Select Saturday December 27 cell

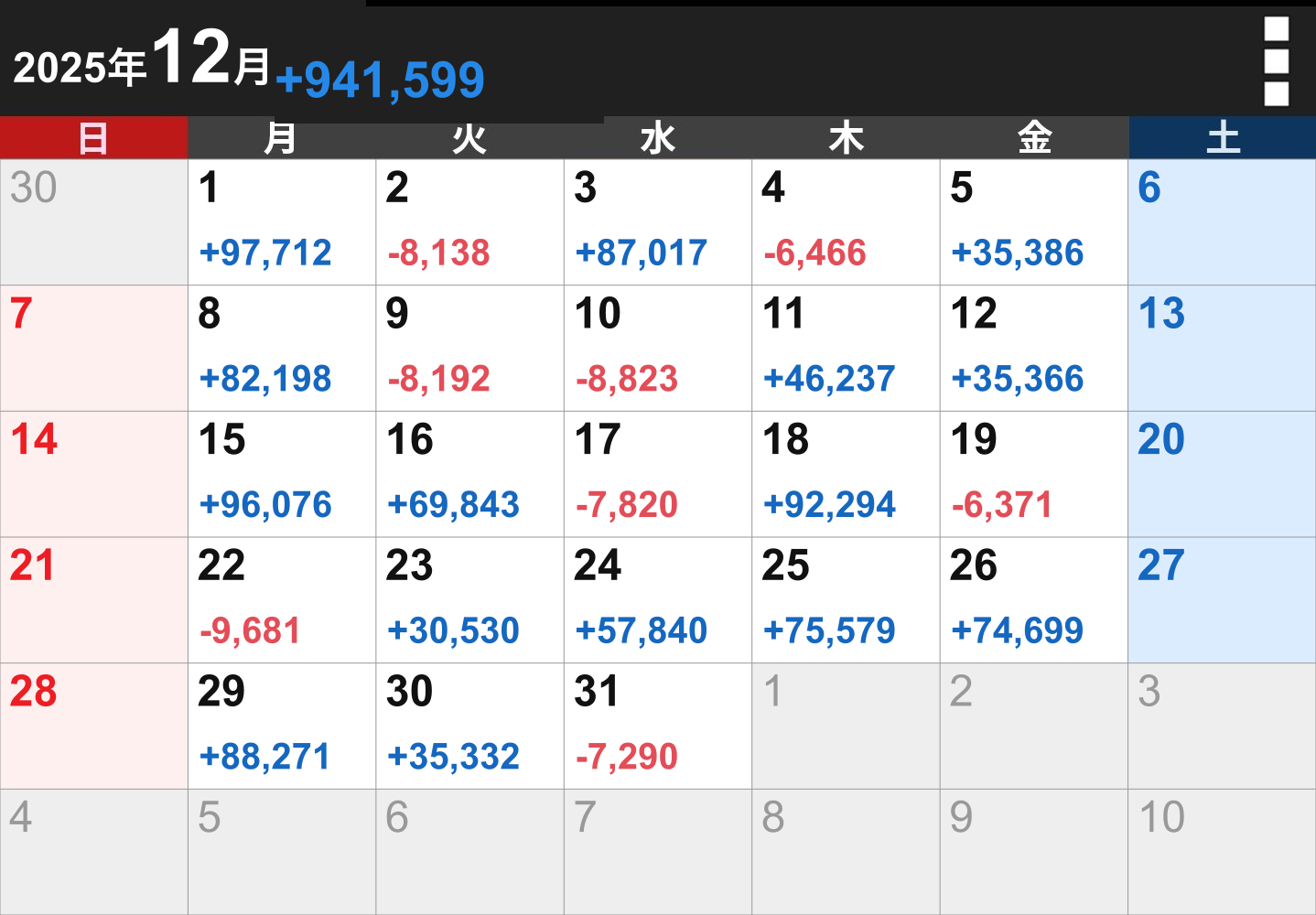point(1223,600)
